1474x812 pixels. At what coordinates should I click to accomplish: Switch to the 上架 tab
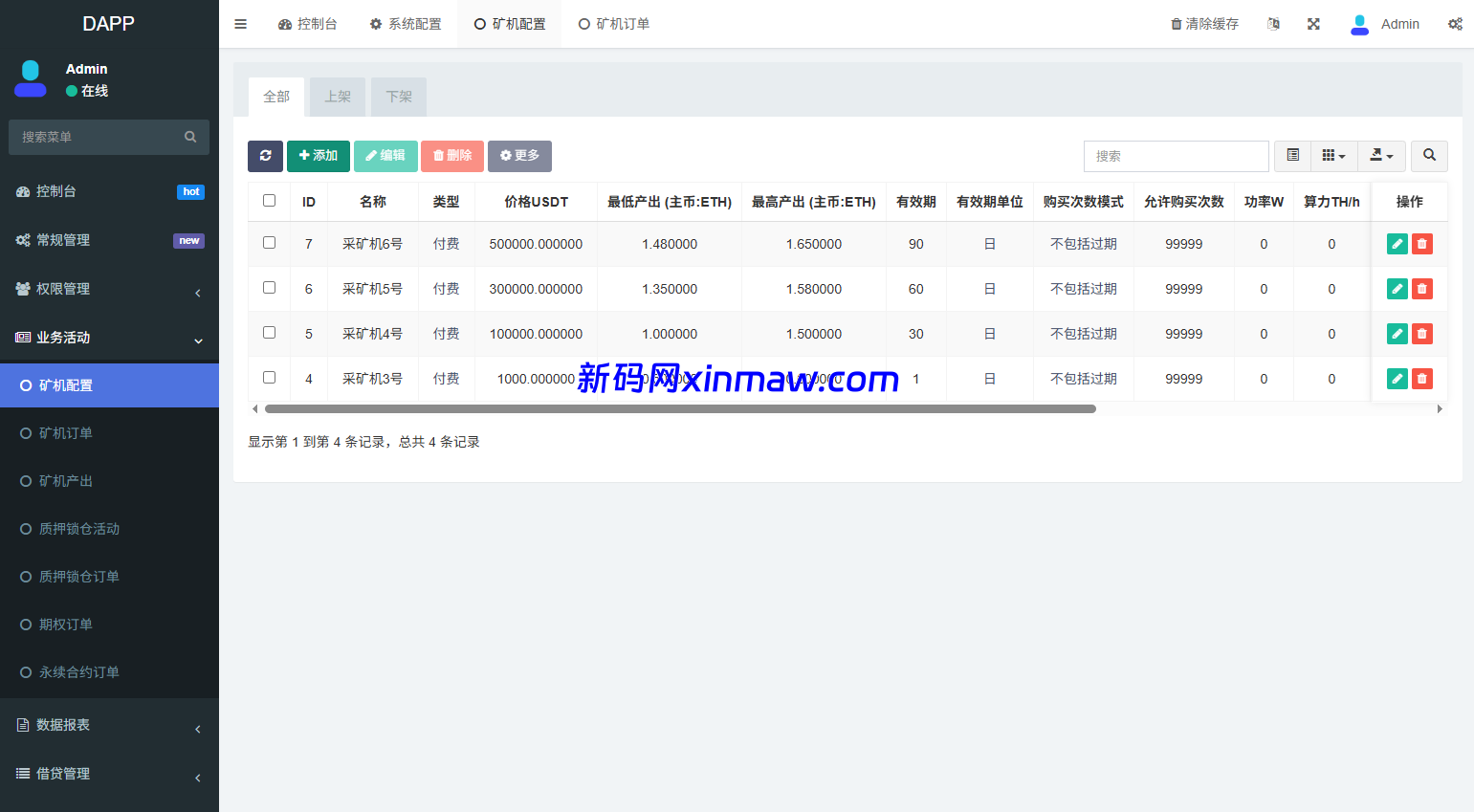338,97
